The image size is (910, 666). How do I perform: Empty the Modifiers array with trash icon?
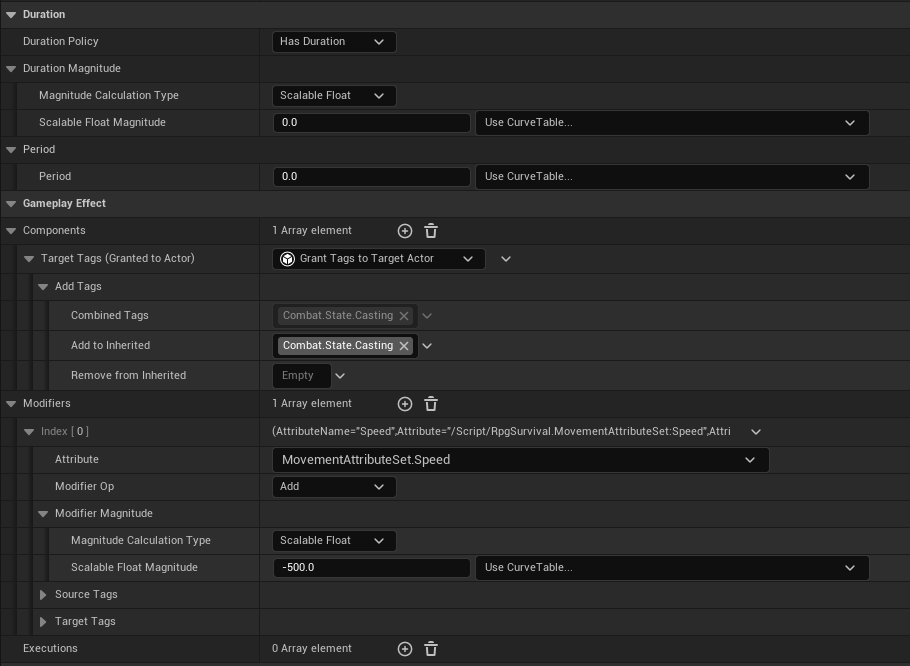click(x=431, y=404)
